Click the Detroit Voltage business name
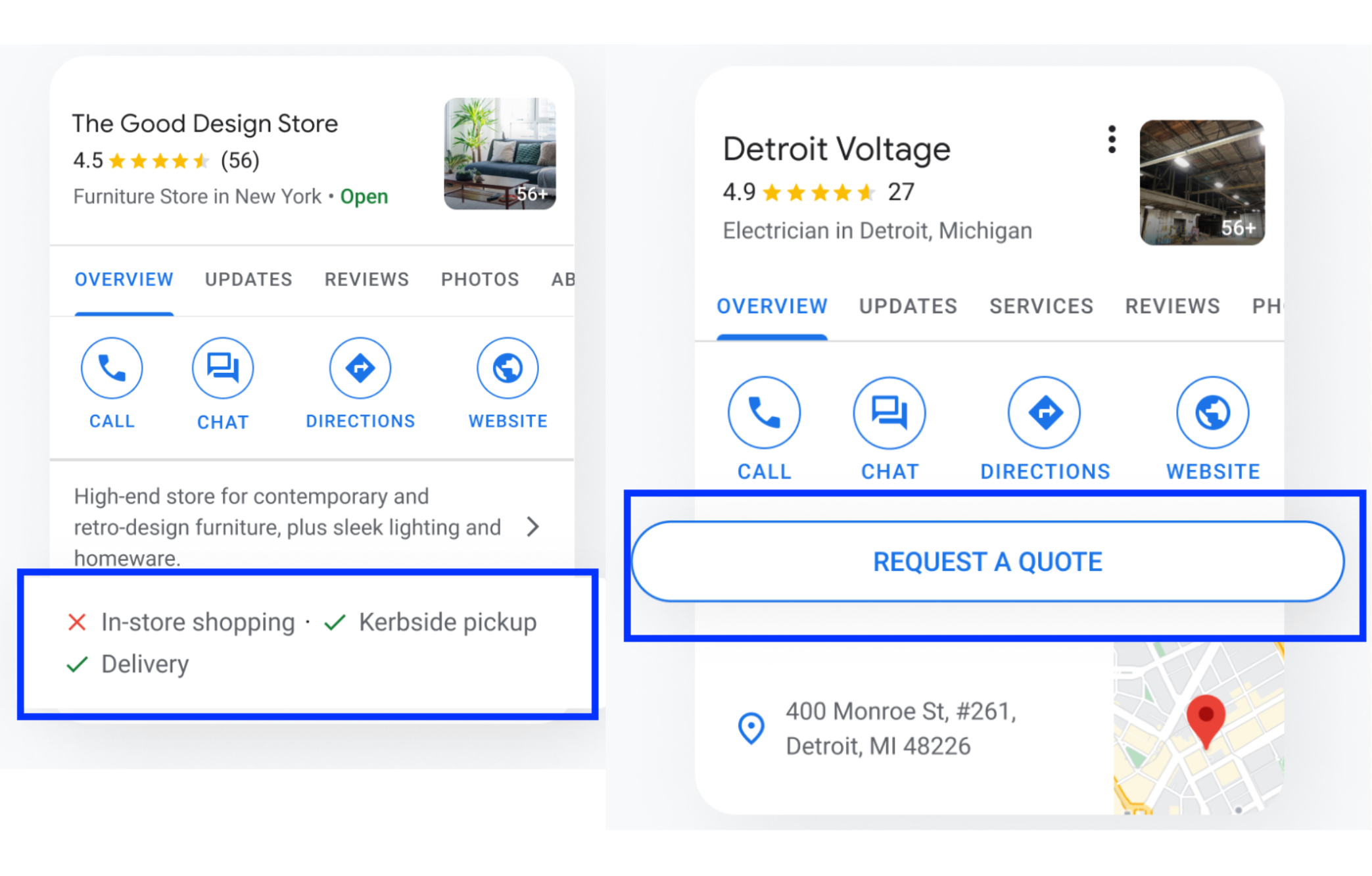Viewport: 1372px width, 876px height. (836, 149)
